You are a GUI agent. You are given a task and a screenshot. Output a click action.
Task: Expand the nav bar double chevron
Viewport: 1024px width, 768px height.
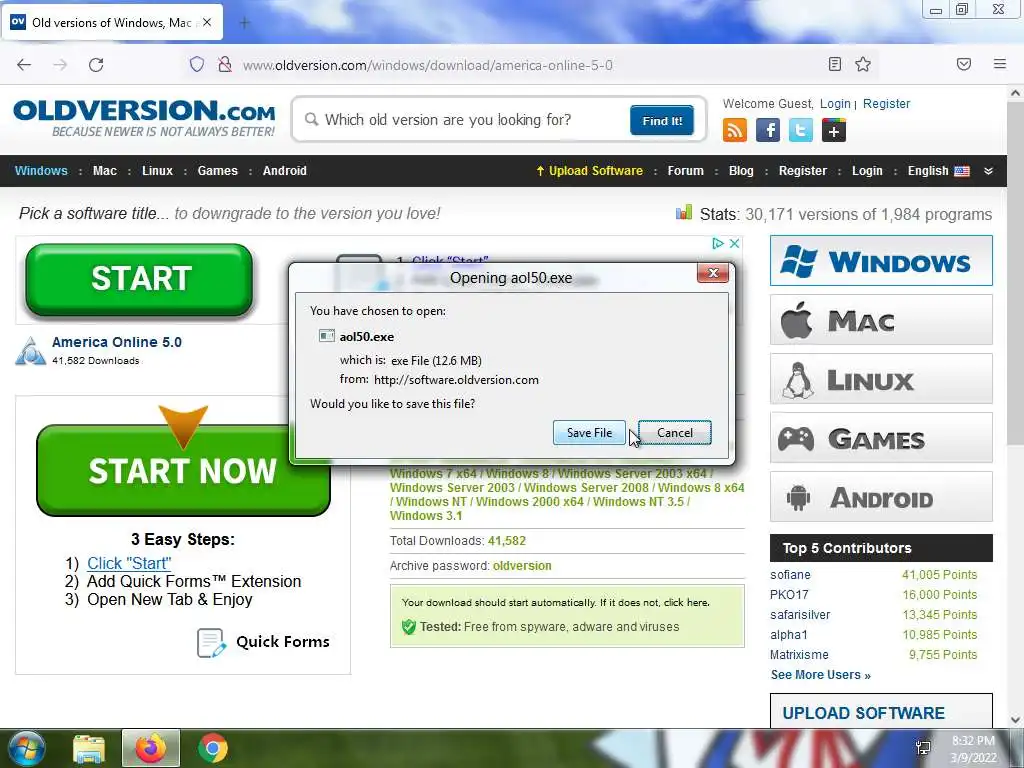click(x=989, y=171)
